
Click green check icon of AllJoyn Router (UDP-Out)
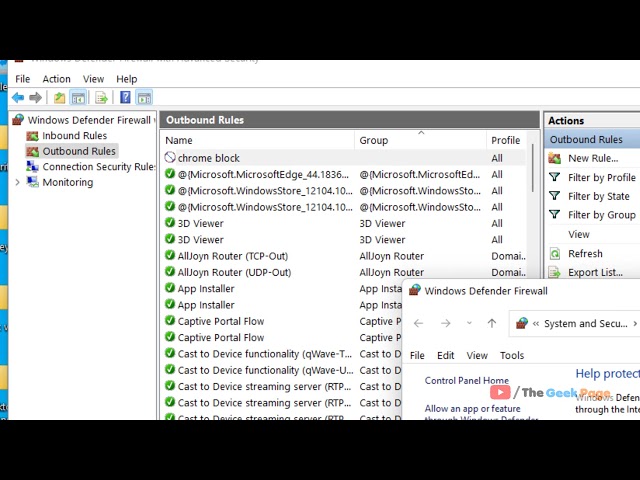170,271
